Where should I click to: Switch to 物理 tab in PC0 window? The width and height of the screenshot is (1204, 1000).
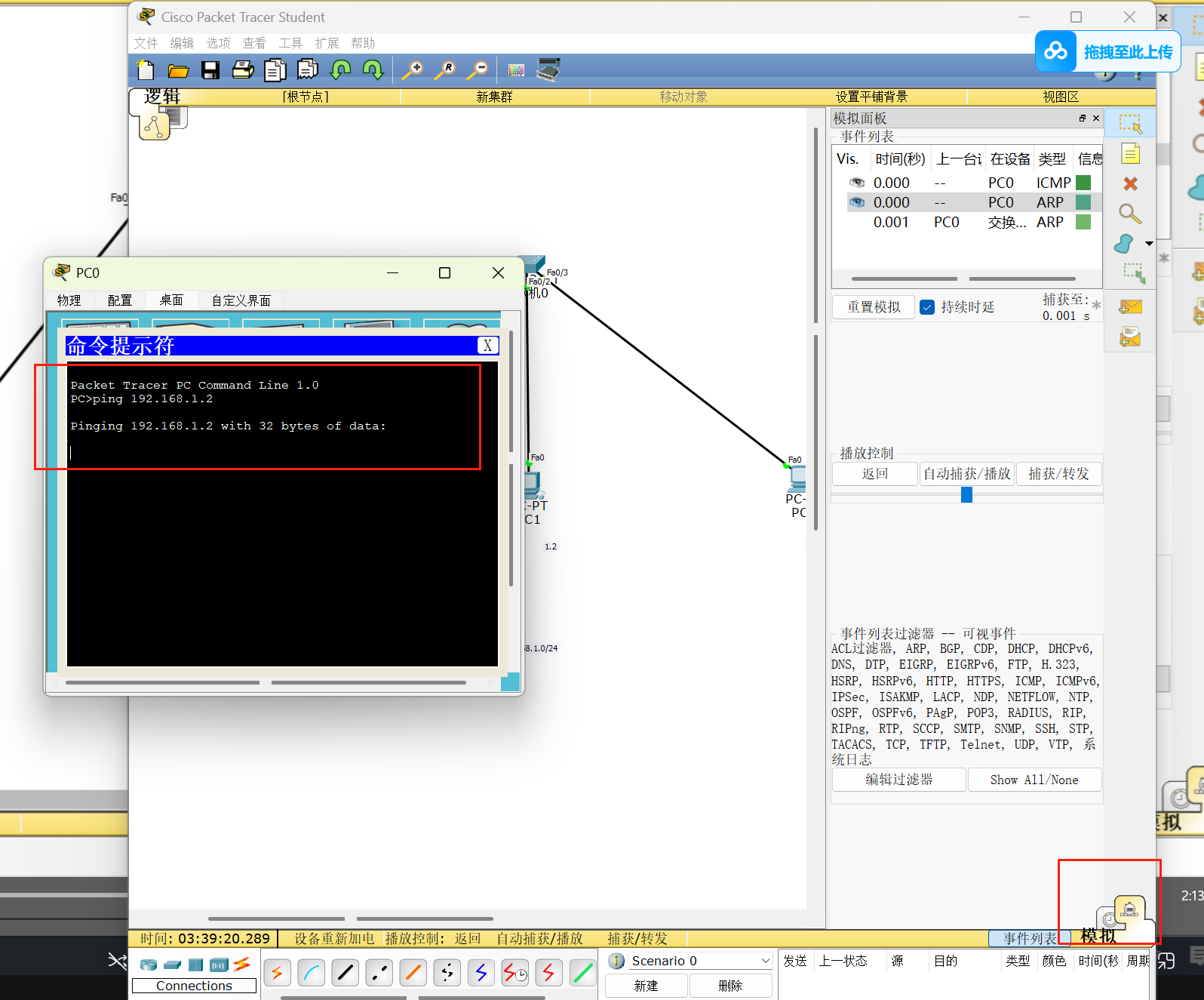tap(69, 300)
